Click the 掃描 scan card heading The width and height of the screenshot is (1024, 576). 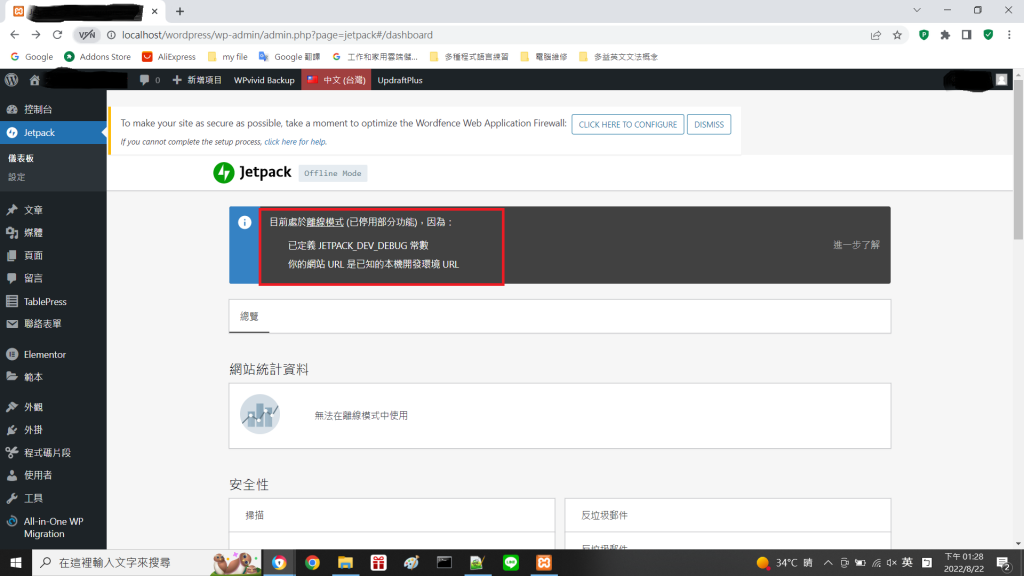pos(255,515)
